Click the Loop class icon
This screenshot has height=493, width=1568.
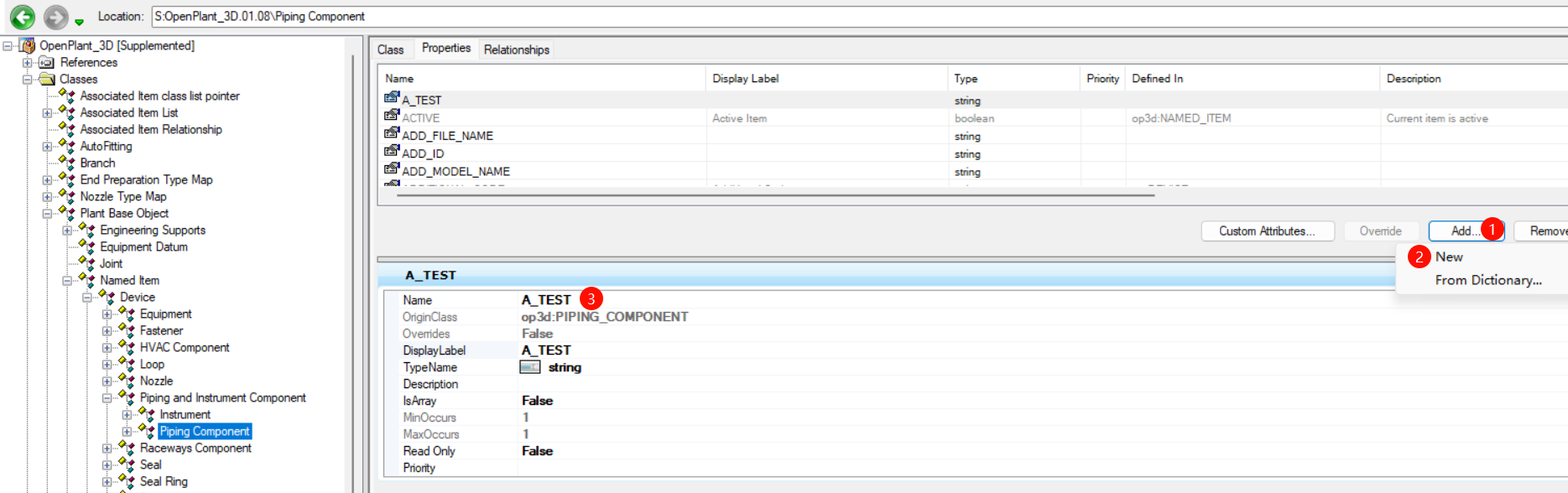tap(128, 364)
